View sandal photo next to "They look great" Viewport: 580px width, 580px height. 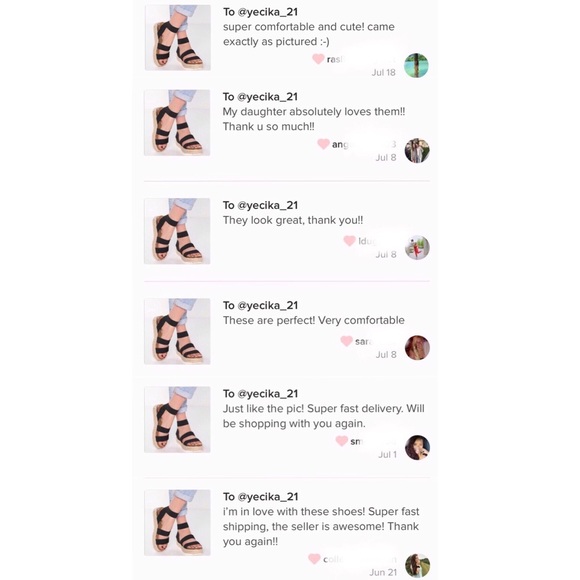[x=177, y=231]
